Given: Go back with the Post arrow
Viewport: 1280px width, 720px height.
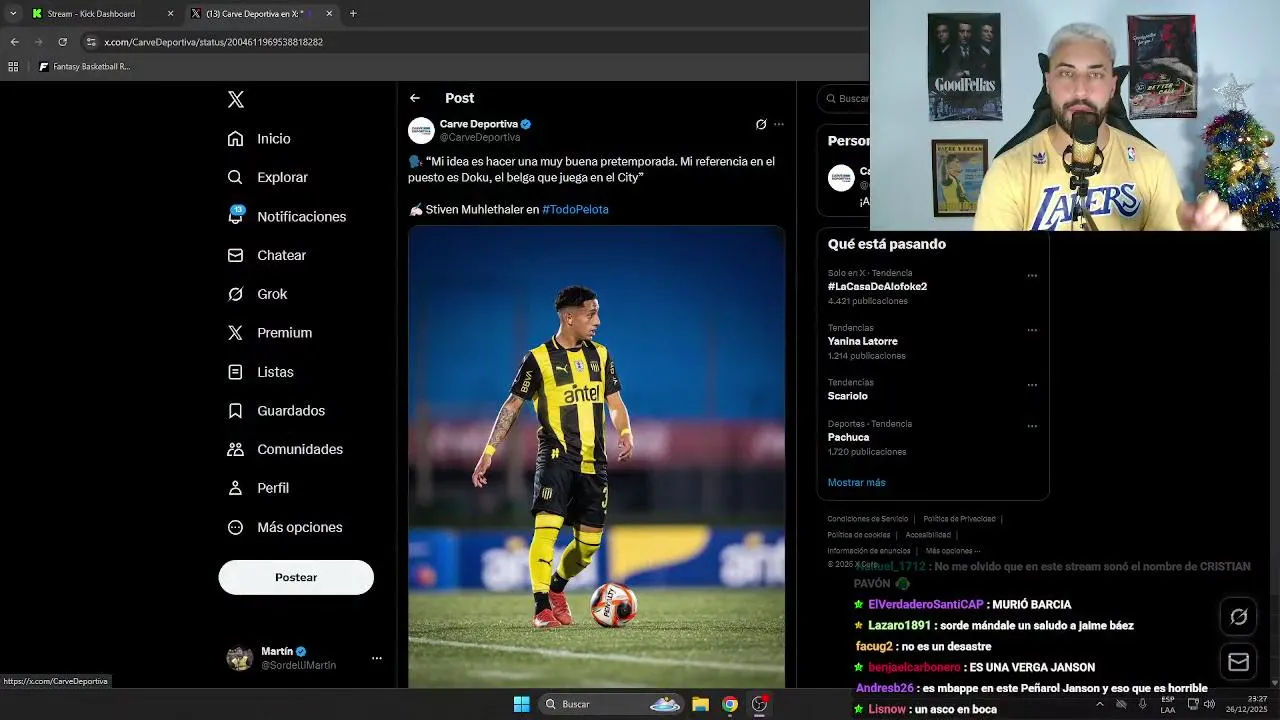Looking at the screenshot, I should tap(415, 98).
